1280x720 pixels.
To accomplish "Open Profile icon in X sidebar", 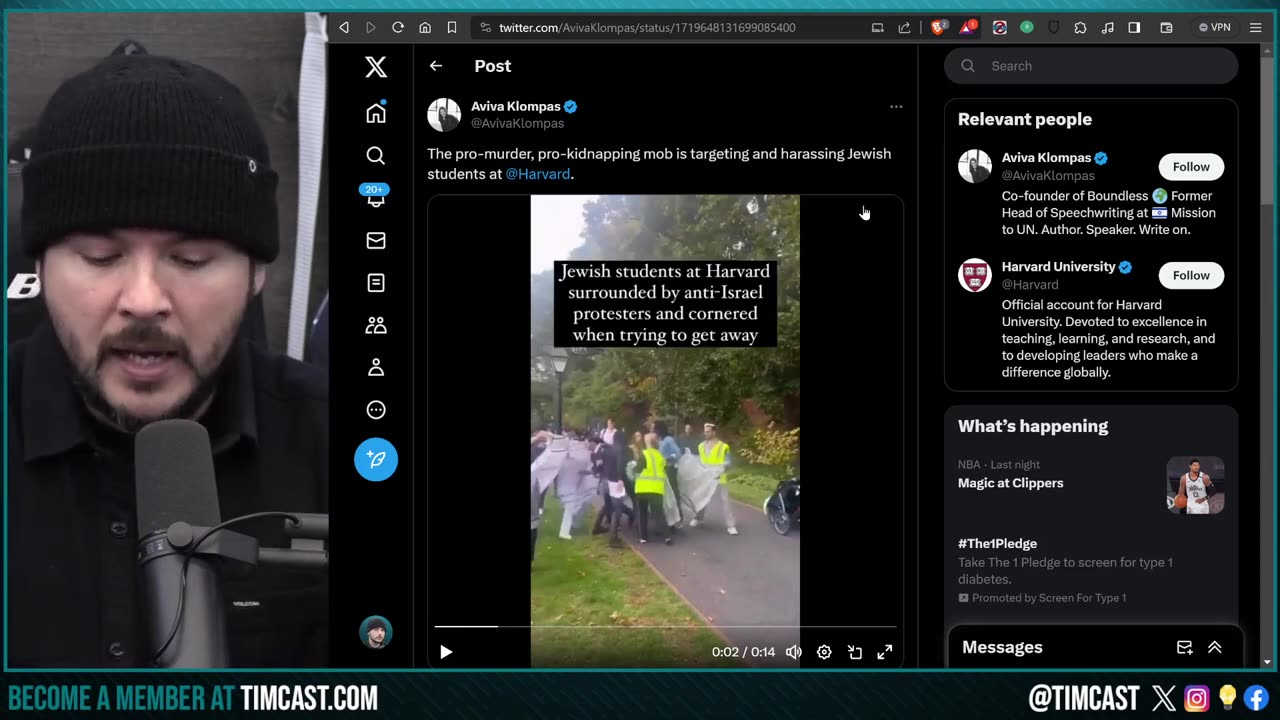I will [x=376, y=367].
